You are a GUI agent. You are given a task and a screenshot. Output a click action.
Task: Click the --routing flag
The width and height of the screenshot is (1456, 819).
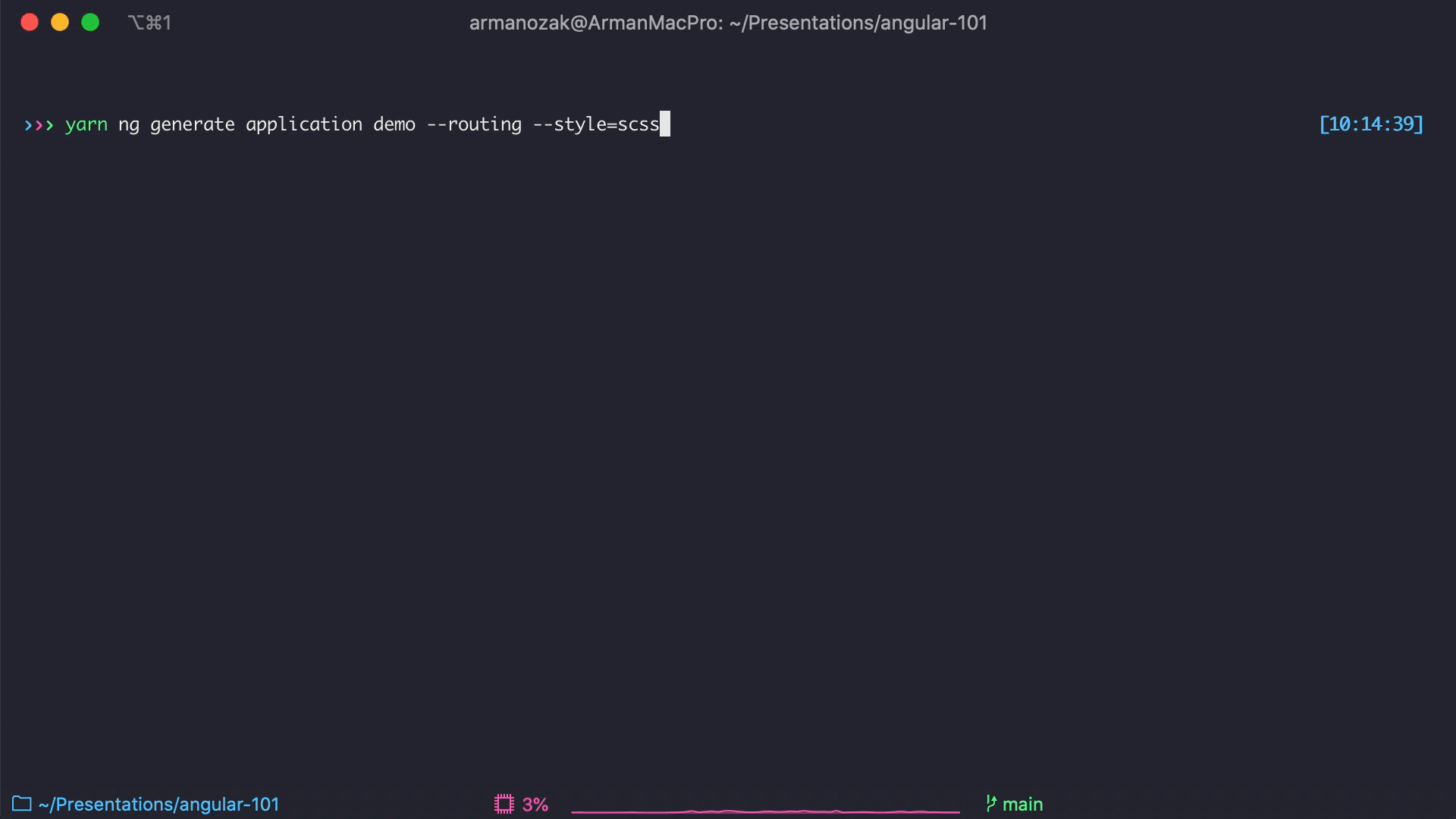[474, 124]
